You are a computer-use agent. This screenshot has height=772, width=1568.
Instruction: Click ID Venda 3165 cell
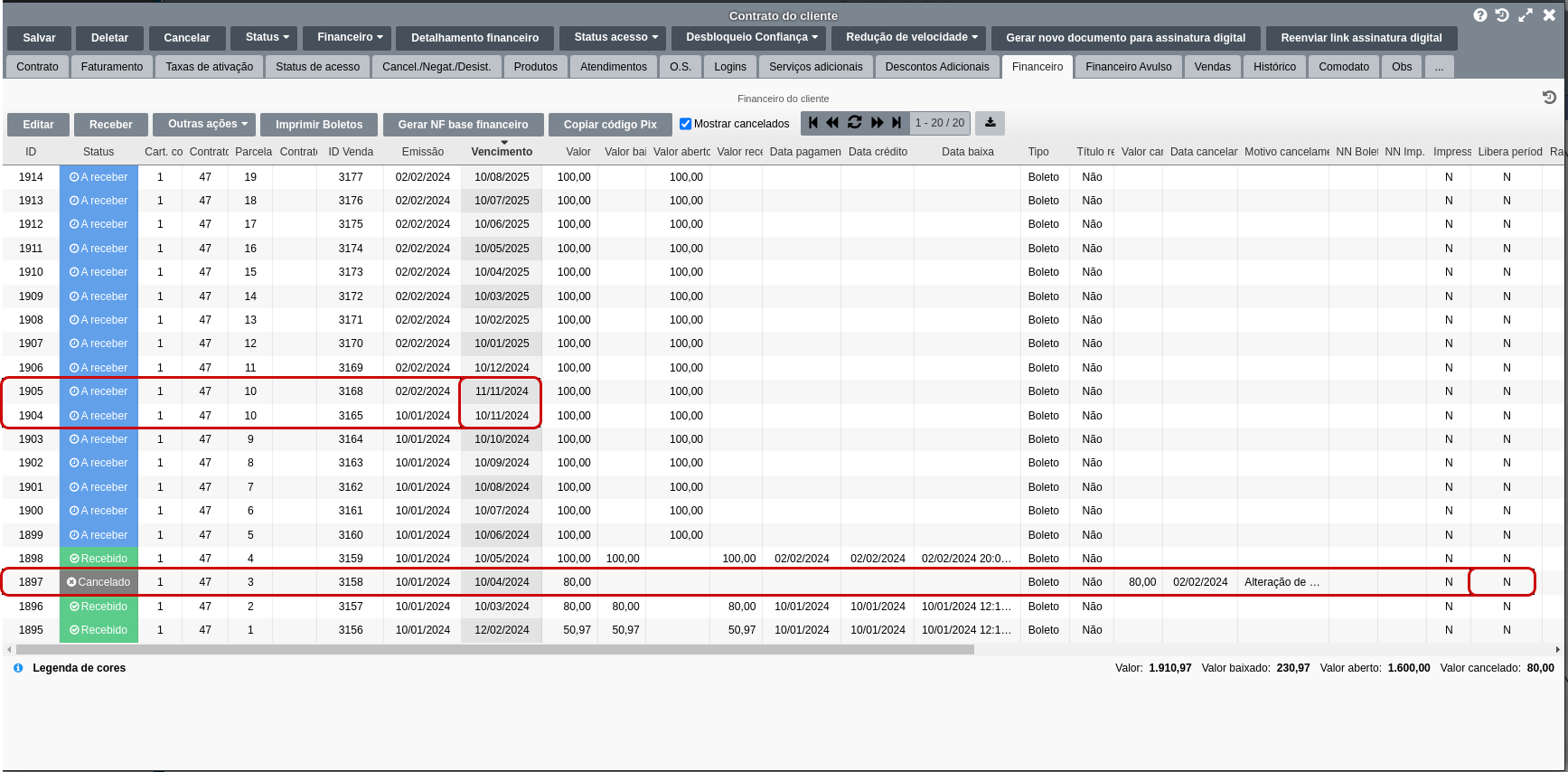pyautogui.click(x=351, y=416)
